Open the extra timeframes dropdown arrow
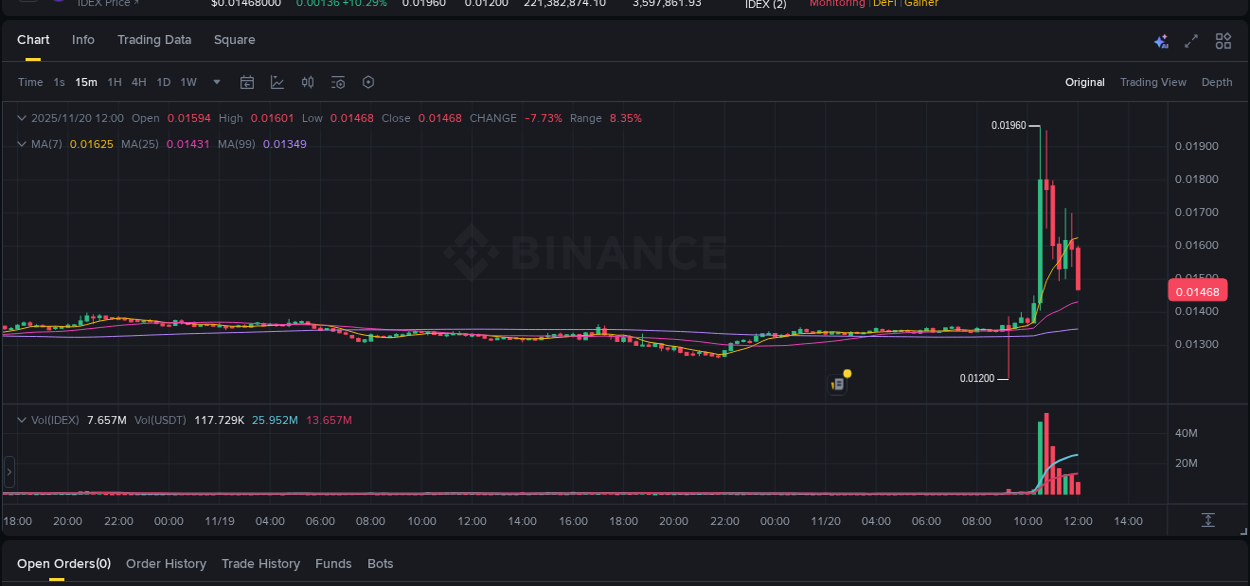 click(x=216, y=82)
